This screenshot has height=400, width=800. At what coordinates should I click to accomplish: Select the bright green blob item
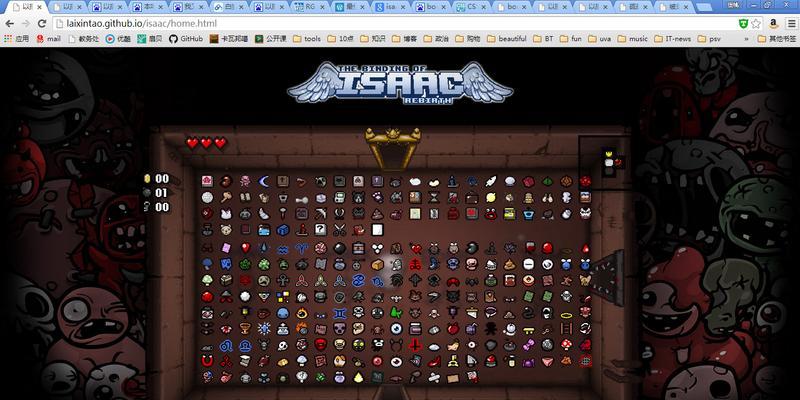coord(396,313)
